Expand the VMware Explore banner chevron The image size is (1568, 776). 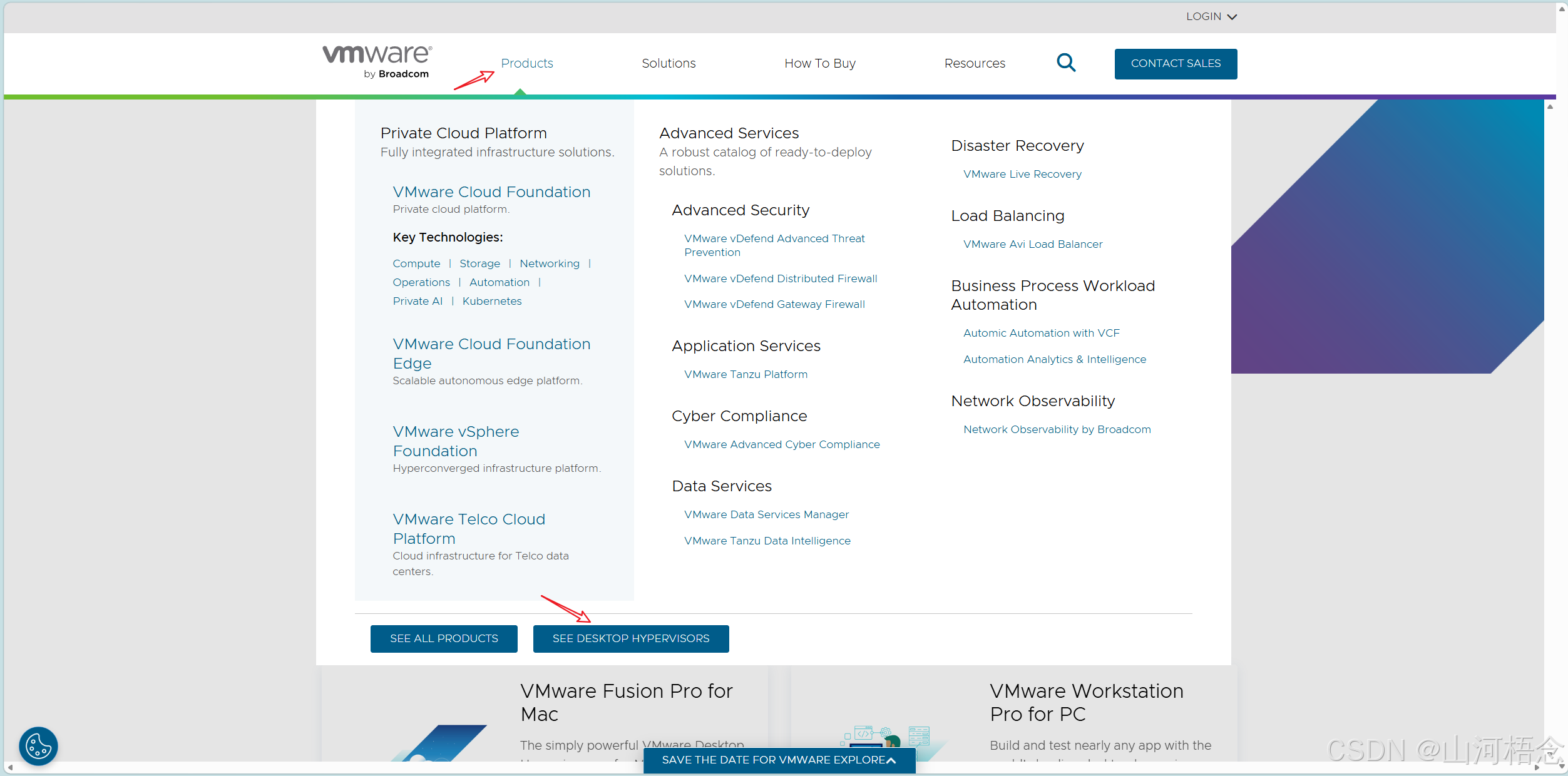click(891, 760)
